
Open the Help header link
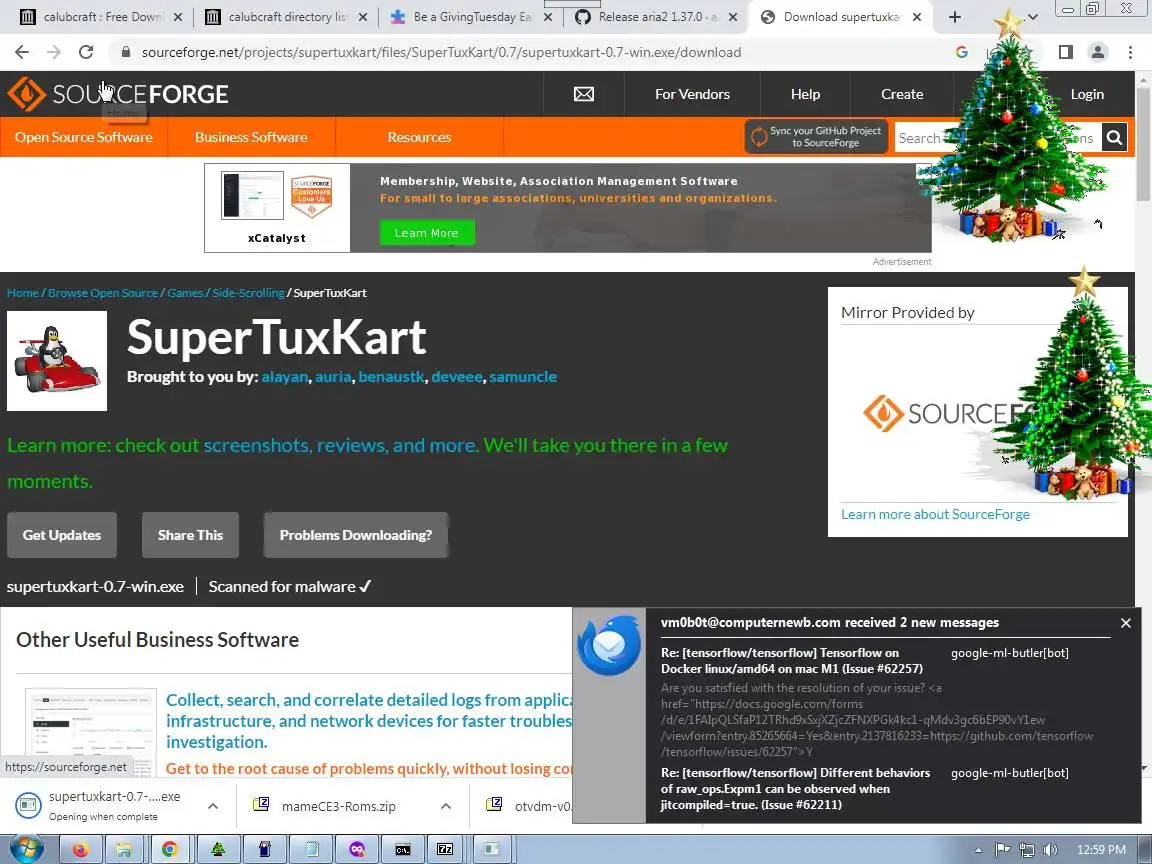coord(805,94)
